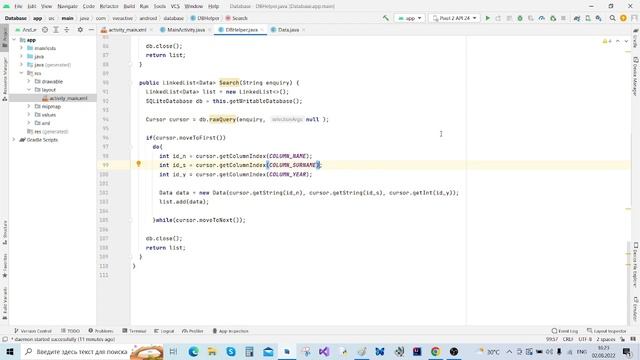
Task: Open the Event Log
Action: pos(565,331)
